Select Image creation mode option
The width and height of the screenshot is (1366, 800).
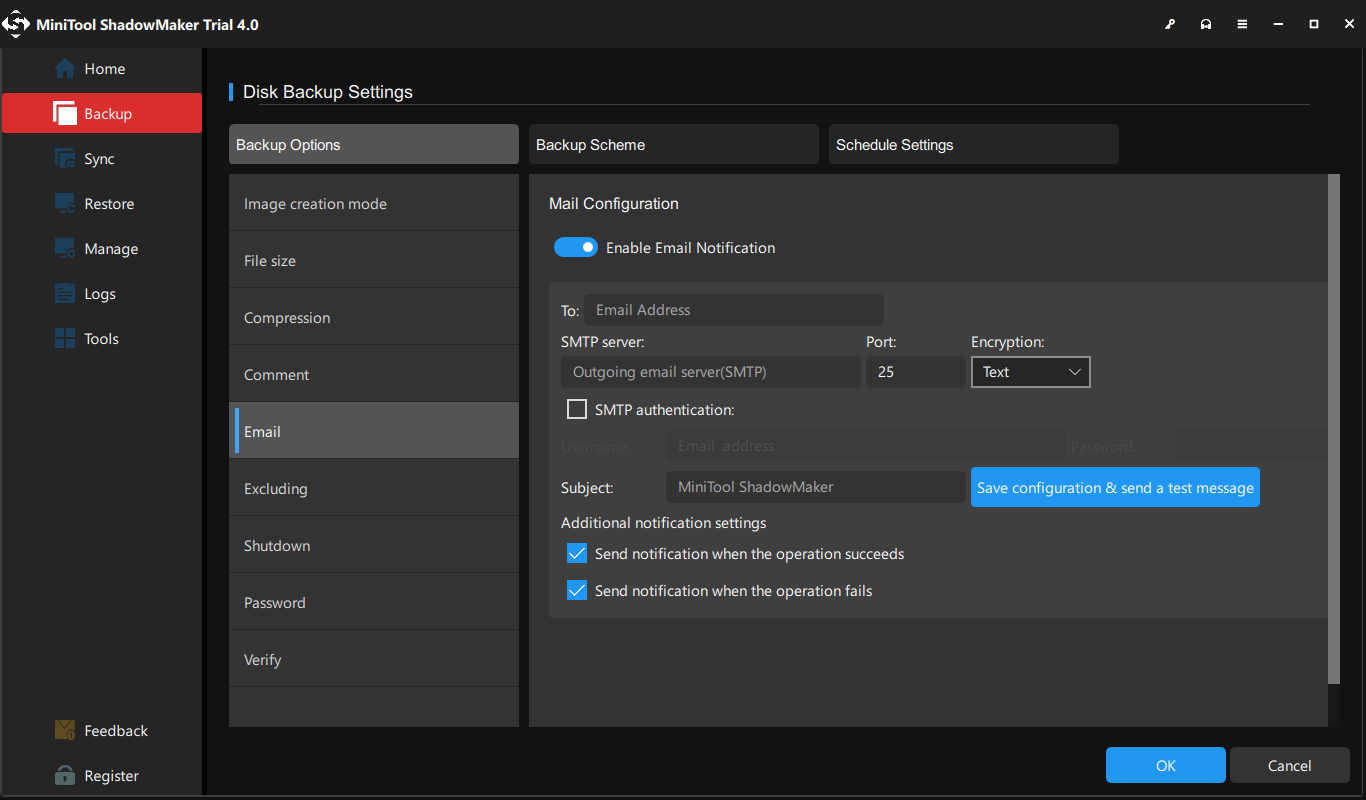[374, 203]
